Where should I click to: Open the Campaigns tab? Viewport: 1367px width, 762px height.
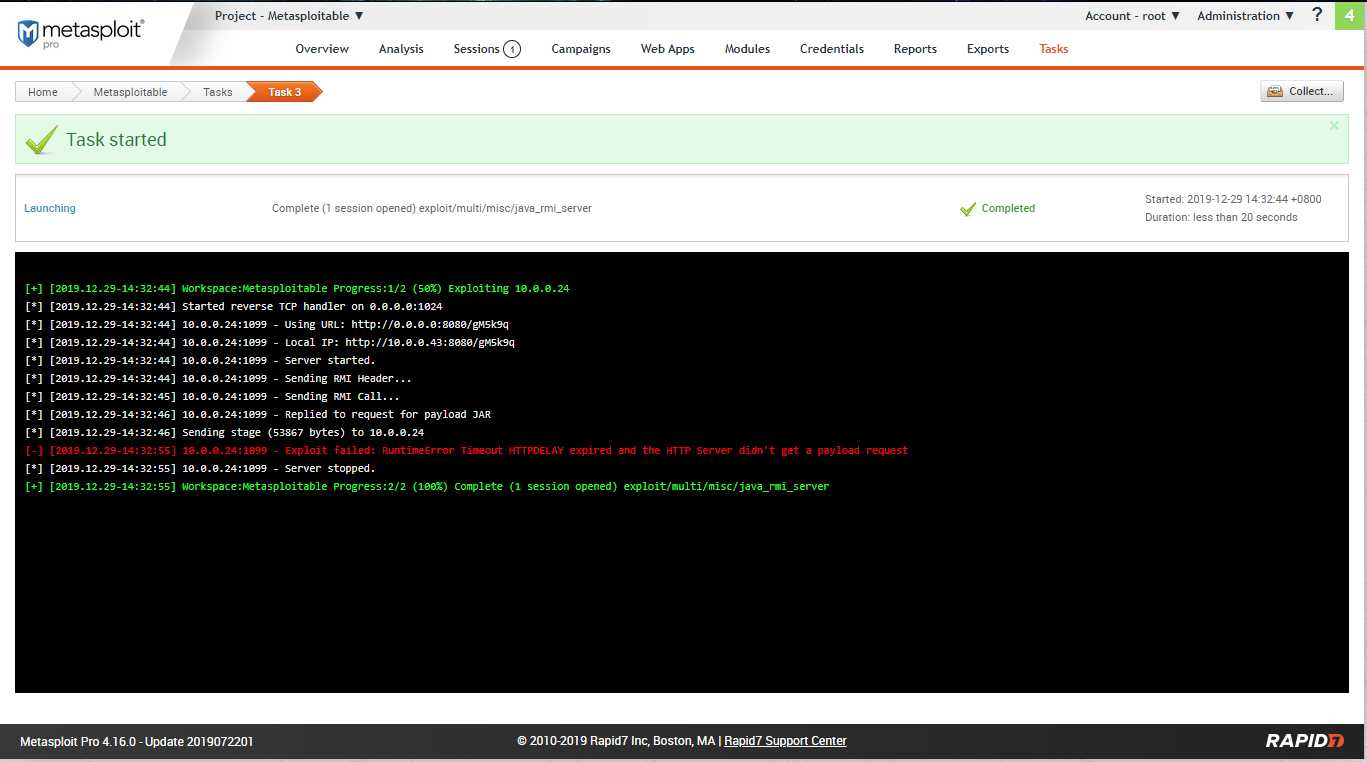pos(581,49)
